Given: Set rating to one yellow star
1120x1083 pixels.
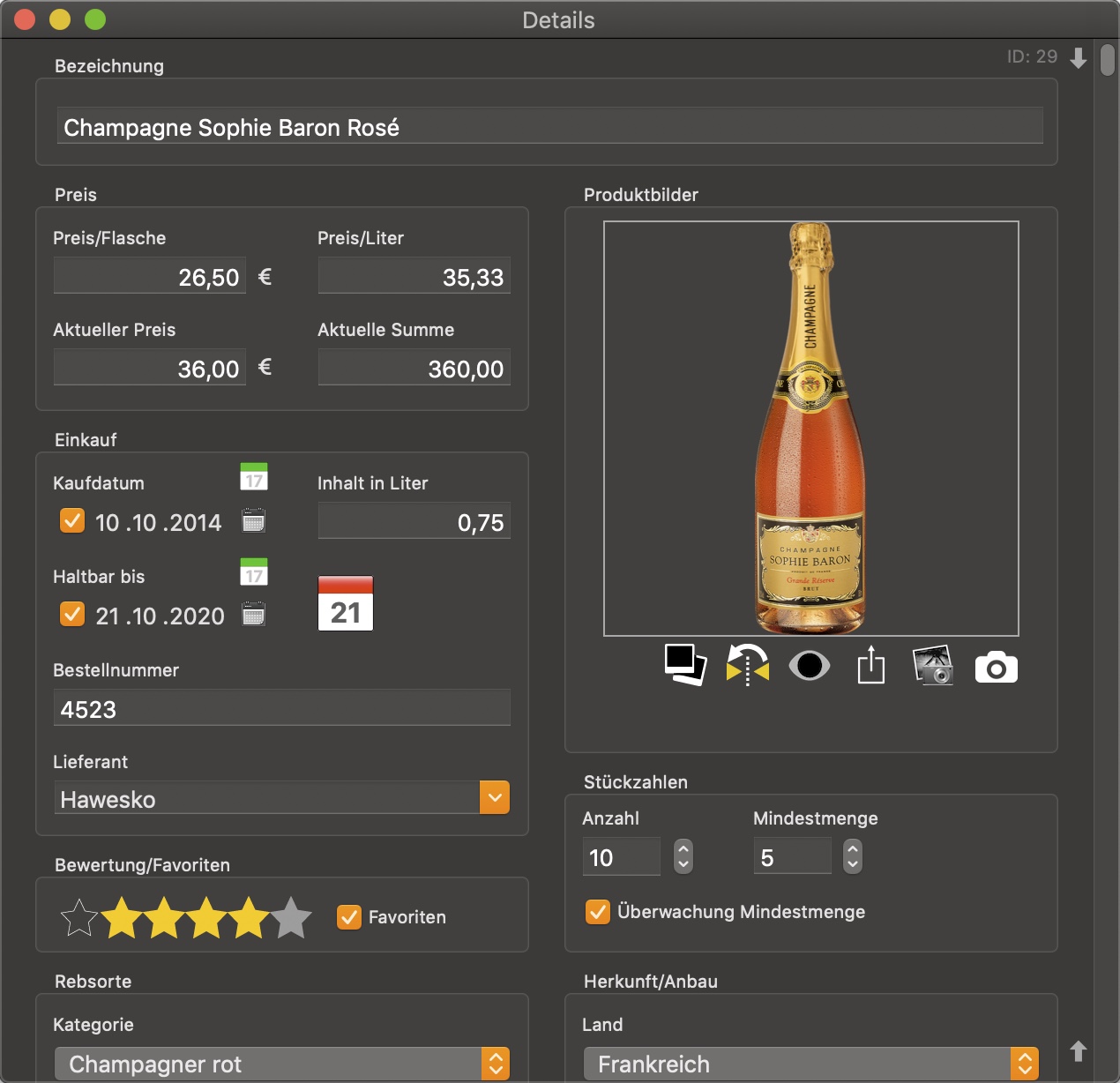Looking at the screenshot, I should 122,918.
